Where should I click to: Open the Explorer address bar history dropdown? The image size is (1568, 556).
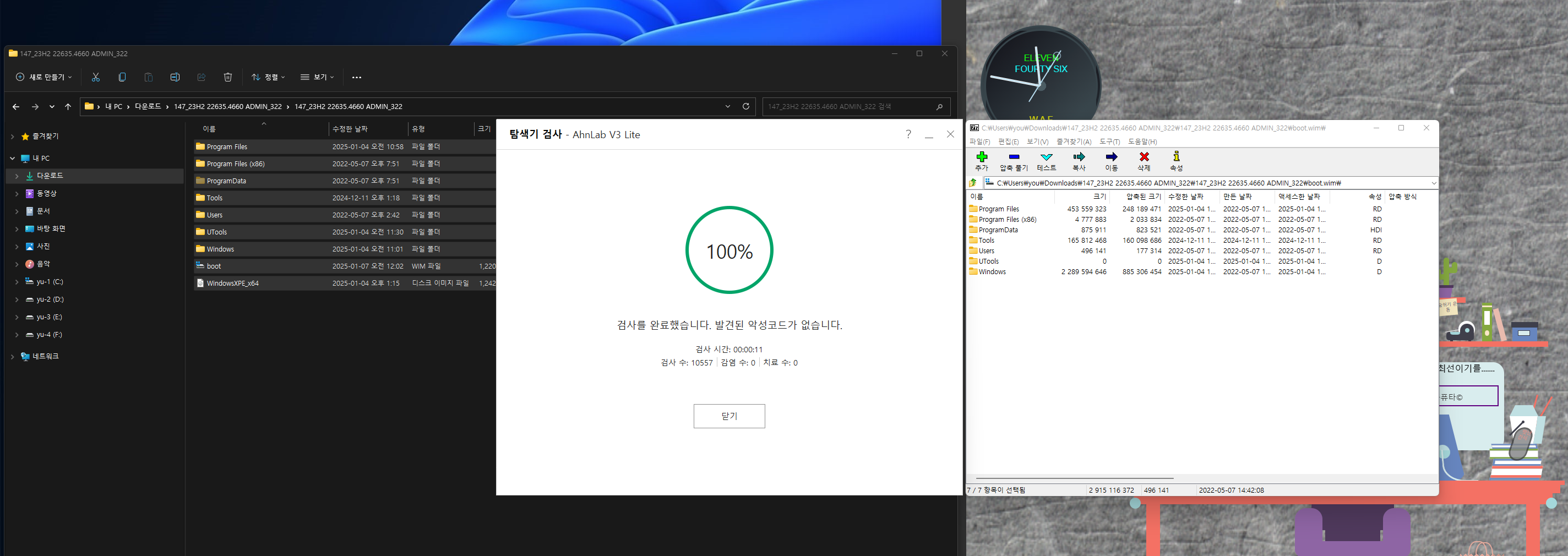tap(727, 106)
